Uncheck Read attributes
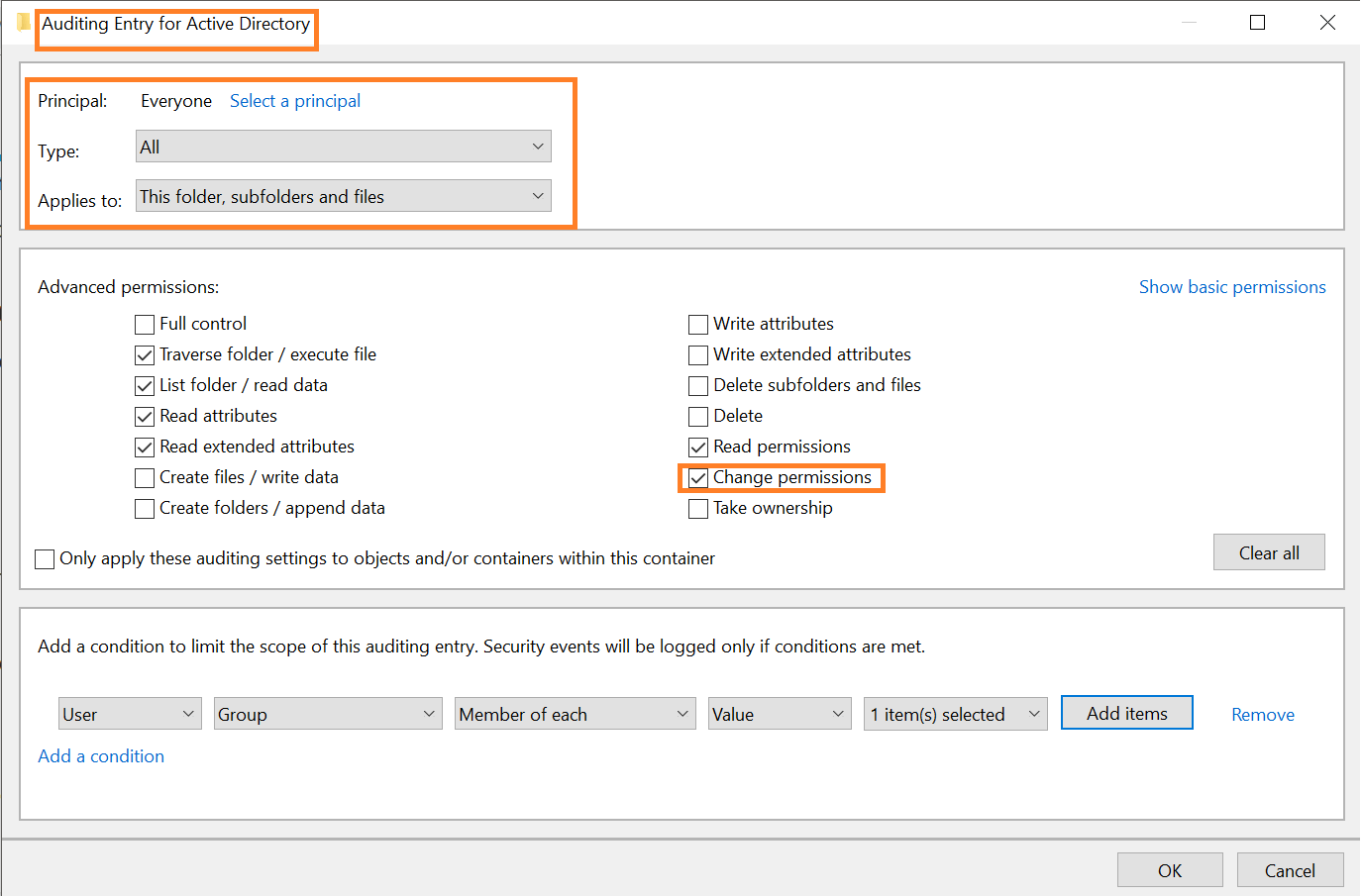1363x896 pixels. 144,416
